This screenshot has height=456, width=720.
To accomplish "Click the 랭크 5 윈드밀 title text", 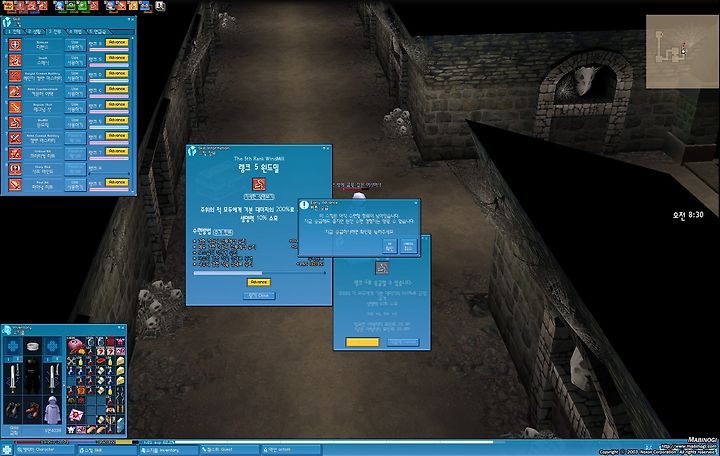I will click(x=259, y=169).
